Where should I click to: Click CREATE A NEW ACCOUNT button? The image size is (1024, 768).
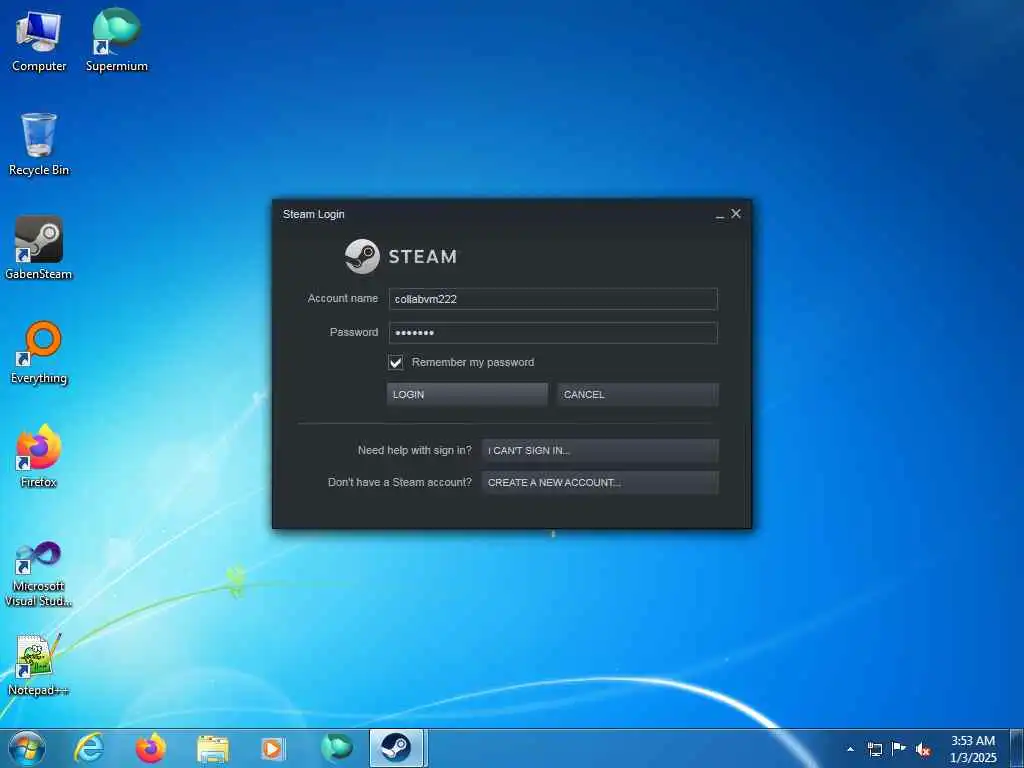tap(600, 483)
